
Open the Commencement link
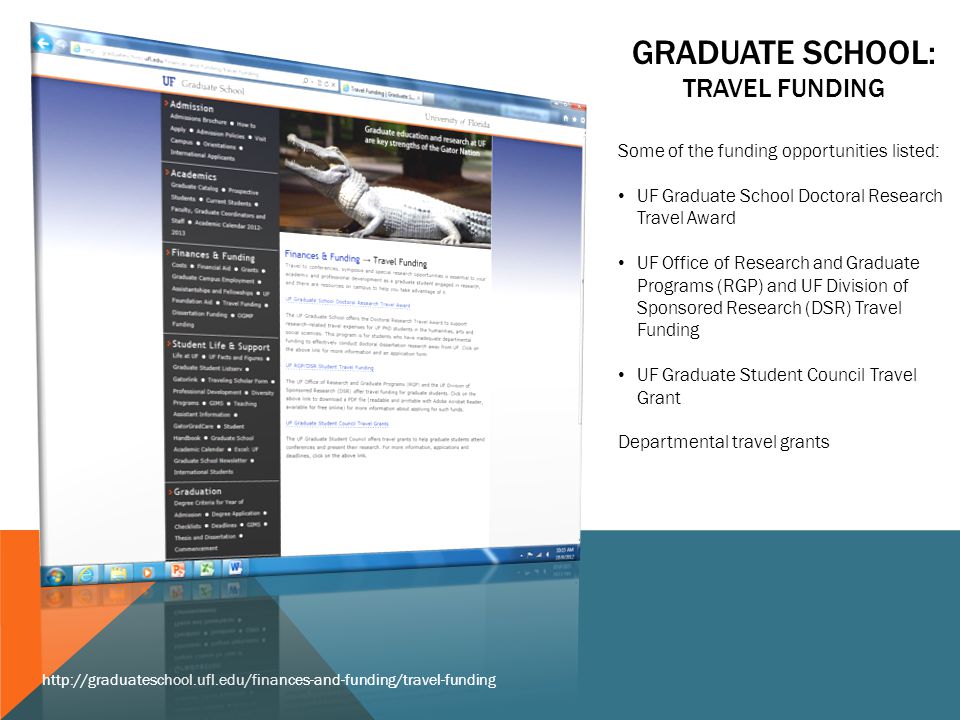pyautogui.click(x=196, y=549)
